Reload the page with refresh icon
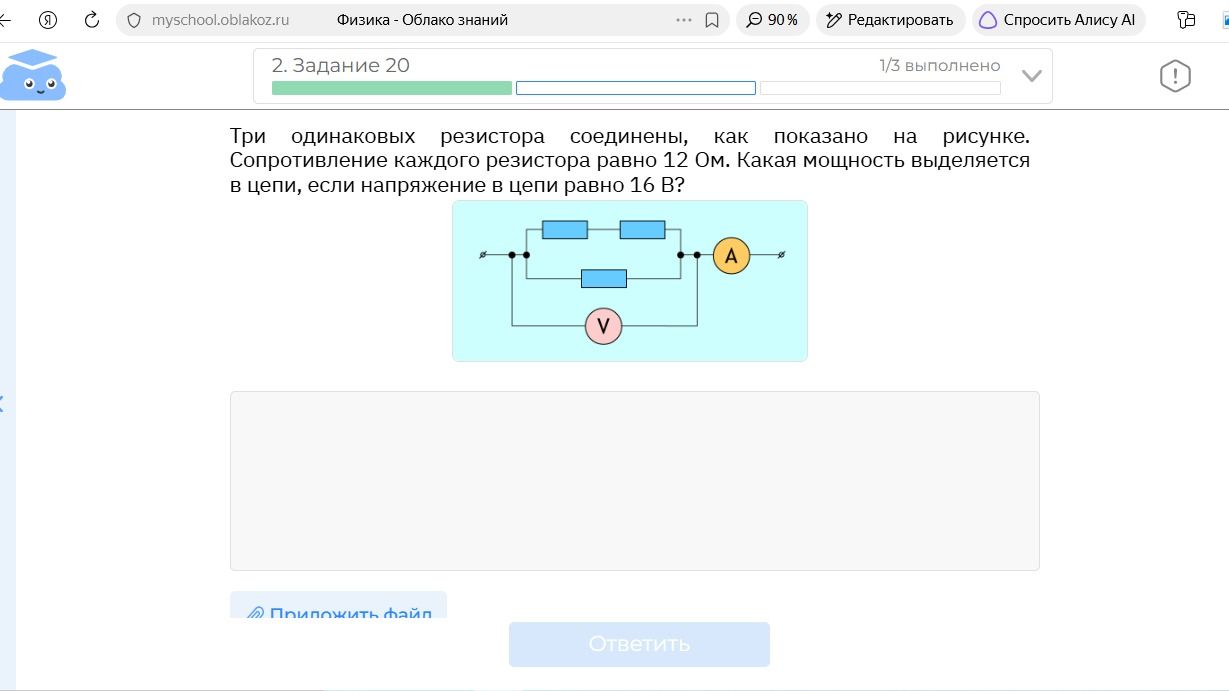 (92, 20)
